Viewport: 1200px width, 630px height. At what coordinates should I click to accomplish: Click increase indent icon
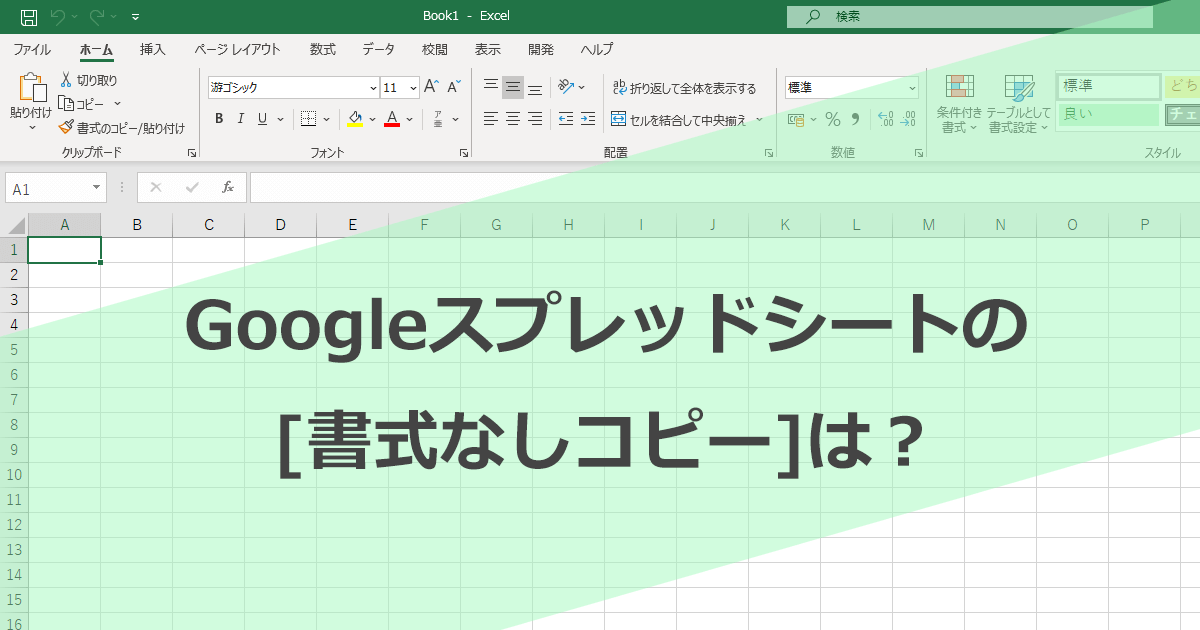point(589,119)
